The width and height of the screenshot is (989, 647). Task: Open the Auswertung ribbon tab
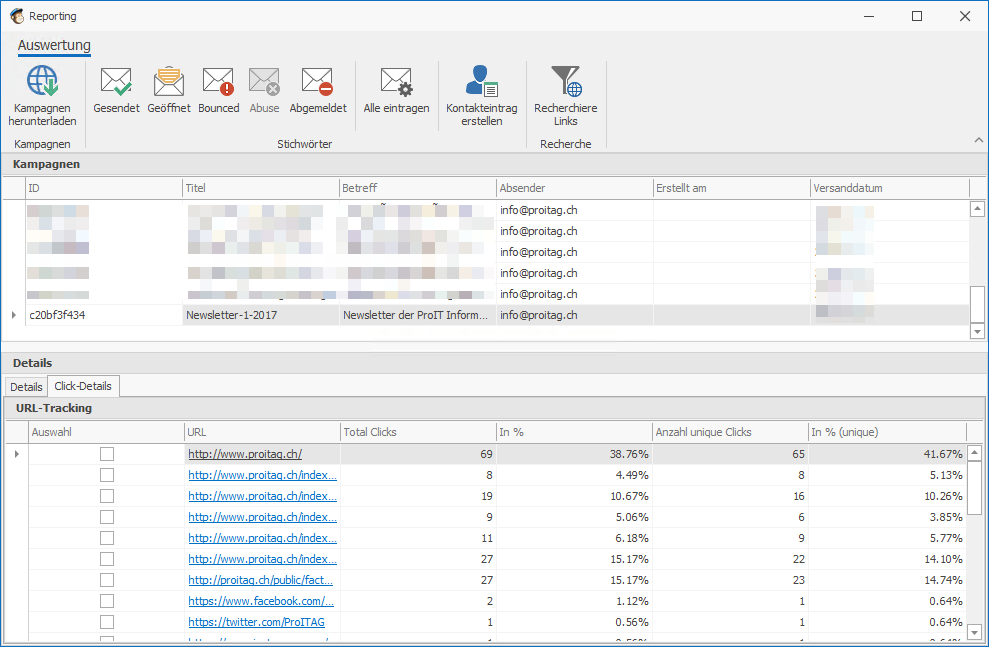[x=54, y=46]
